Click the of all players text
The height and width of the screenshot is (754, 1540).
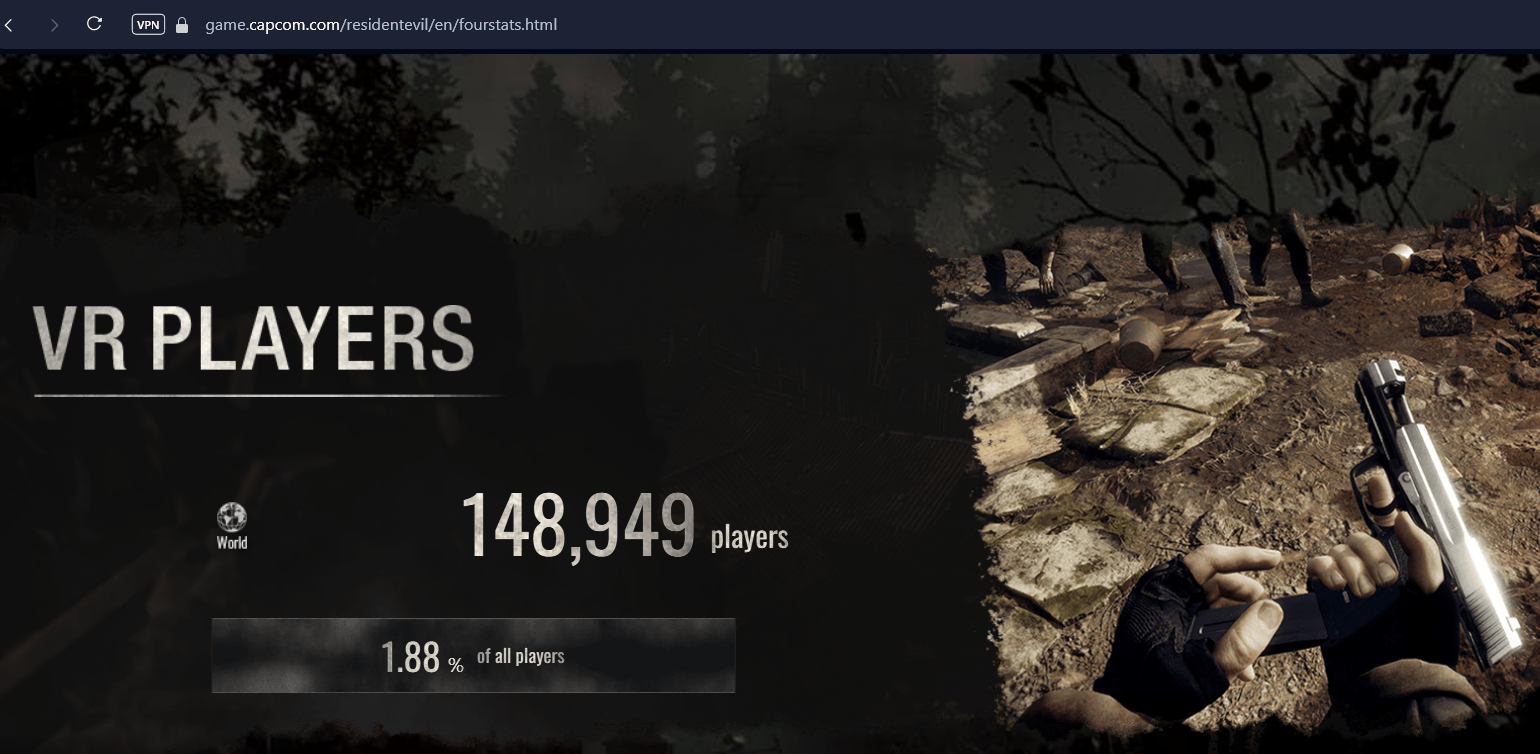click(521, 656)
